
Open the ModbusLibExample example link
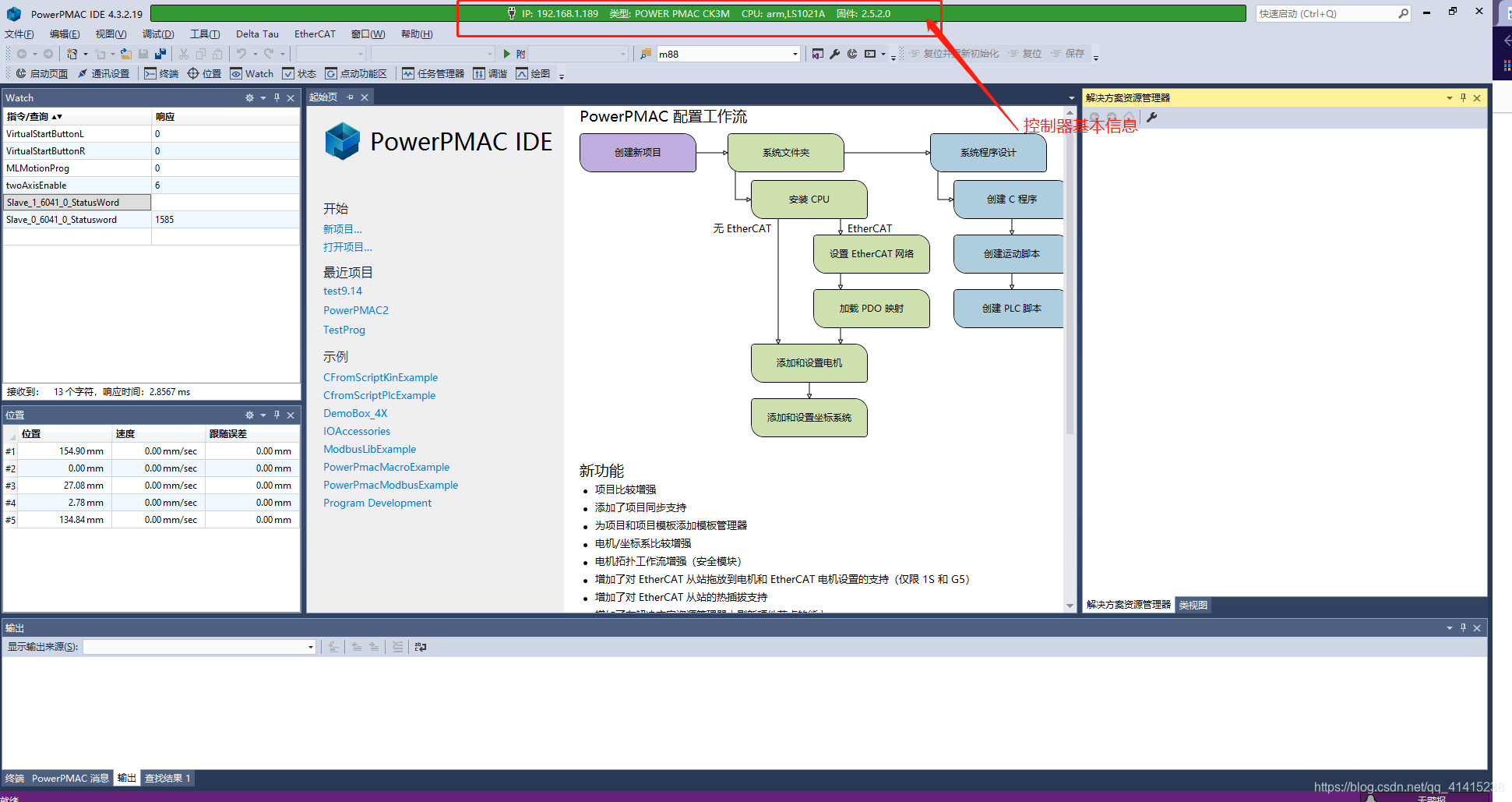[x=370, y=450]
